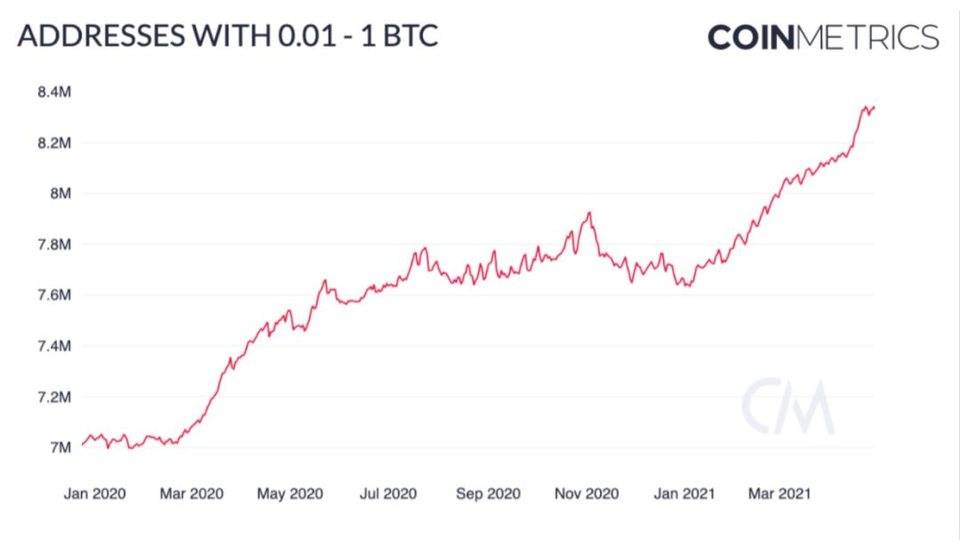Click the chart title ADDRESSES WITH 0.01 - 1 BTC
This screenshot has width=960, height=552.
tap(228, 35)
